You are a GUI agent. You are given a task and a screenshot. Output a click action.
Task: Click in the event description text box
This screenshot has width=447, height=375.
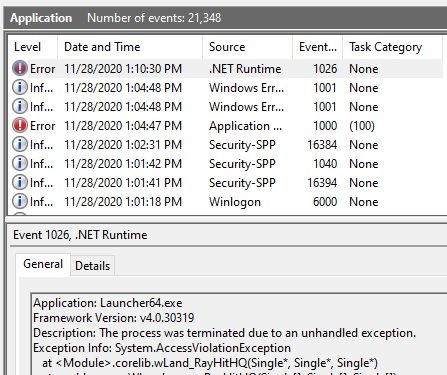(239, 334)
